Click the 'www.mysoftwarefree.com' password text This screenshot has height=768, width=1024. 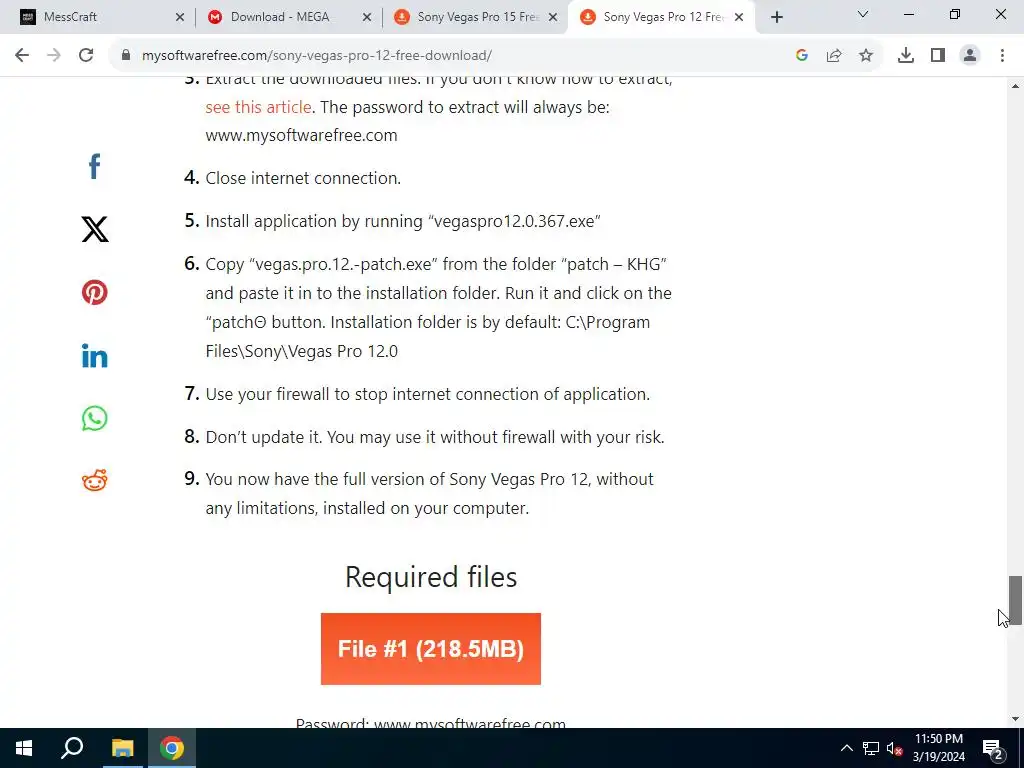coord(301,136)
